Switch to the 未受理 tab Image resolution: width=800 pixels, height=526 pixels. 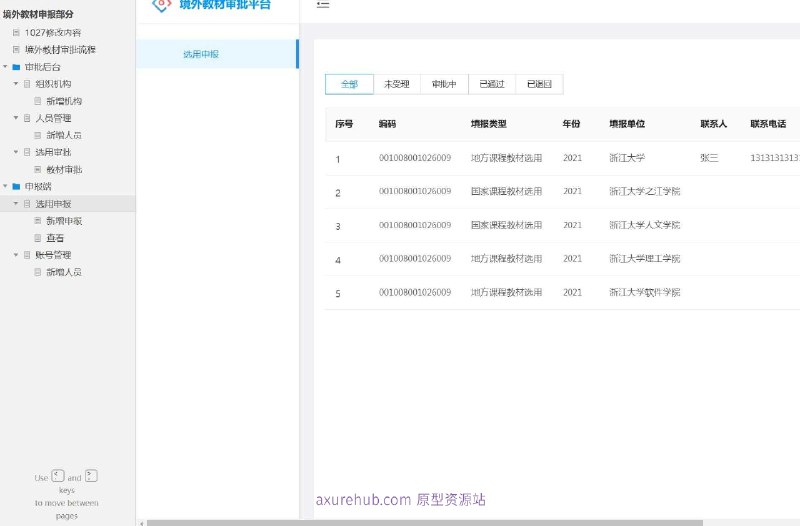tap(397, 84)
